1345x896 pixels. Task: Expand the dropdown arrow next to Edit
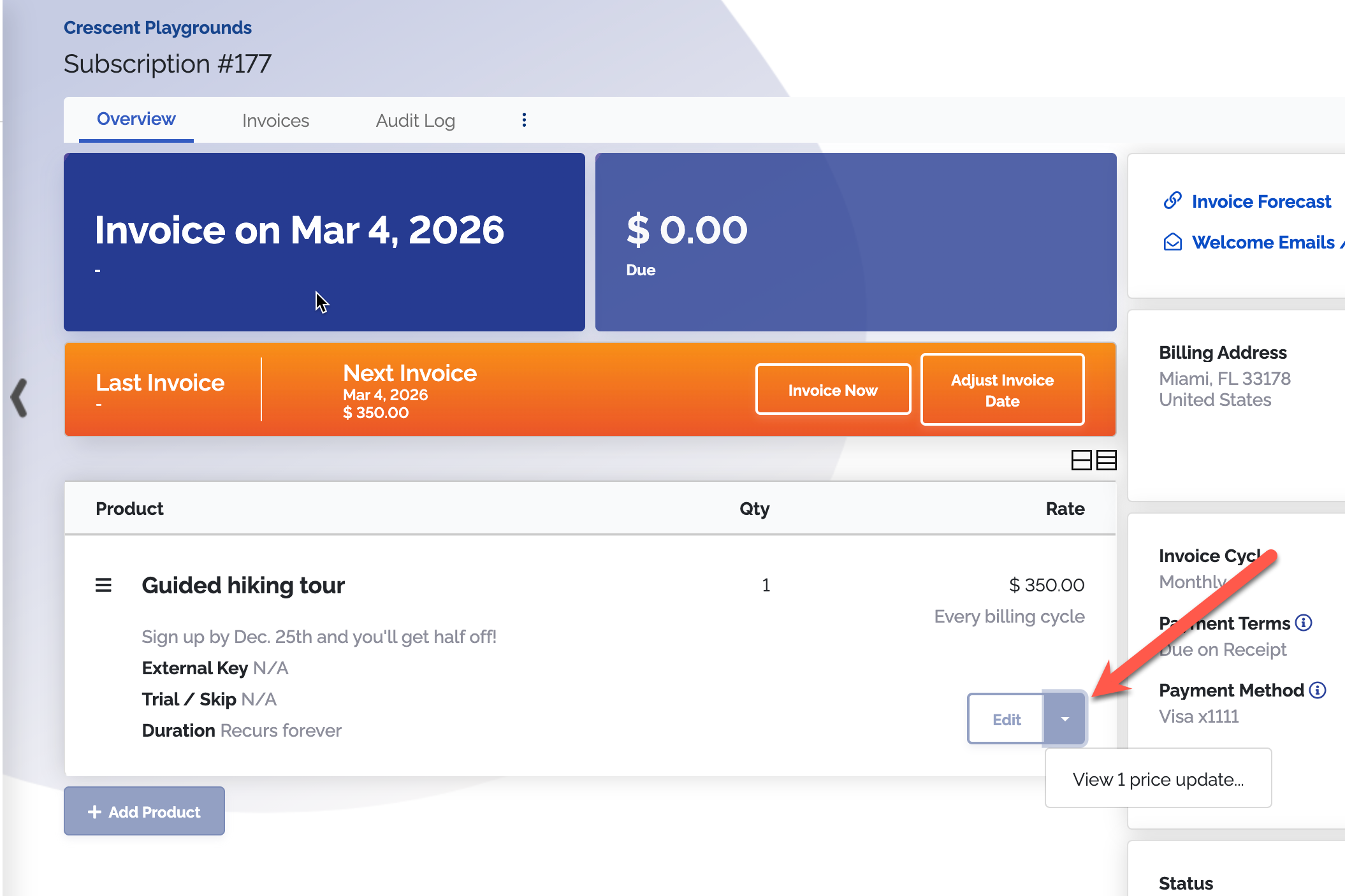click(x=1065, y=719)
